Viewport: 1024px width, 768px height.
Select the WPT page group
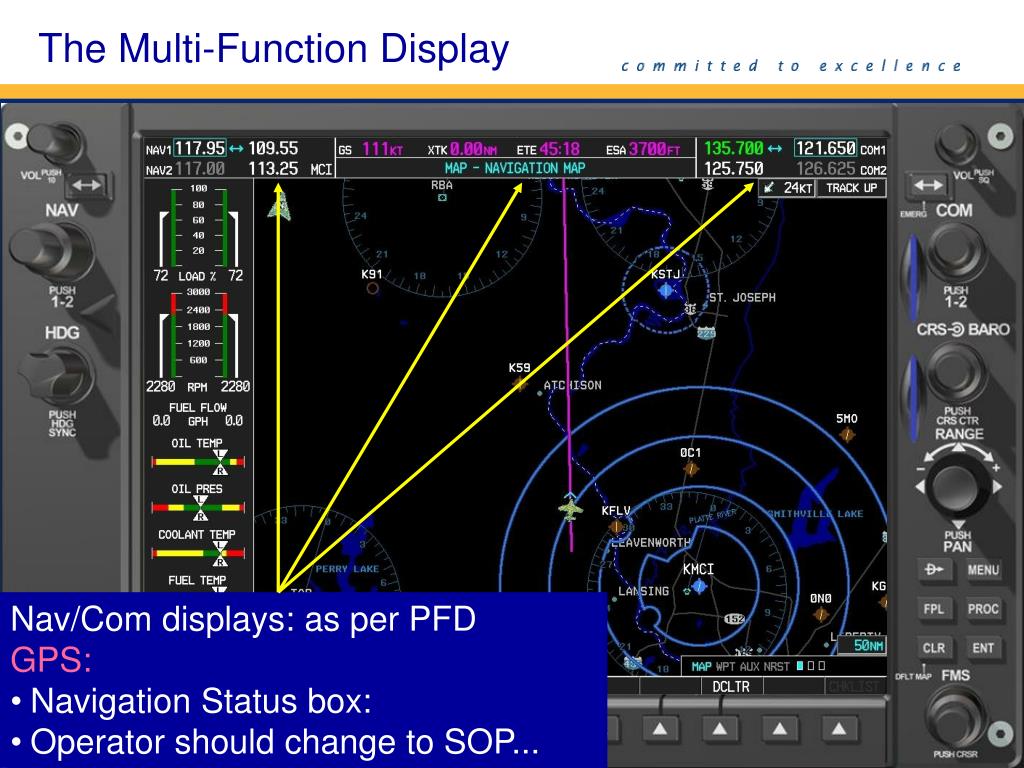coord(726,667)
